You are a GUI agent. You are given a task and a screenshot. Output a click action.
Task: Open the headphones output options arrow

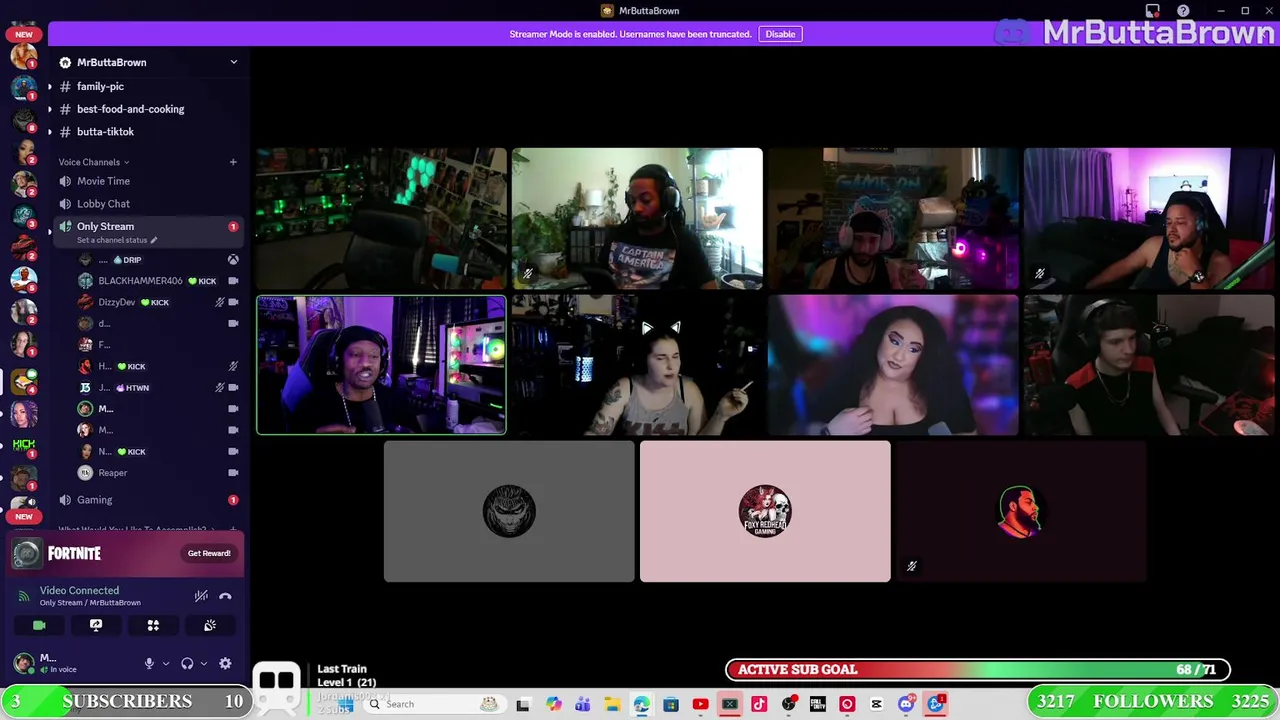tap(204, 663)
